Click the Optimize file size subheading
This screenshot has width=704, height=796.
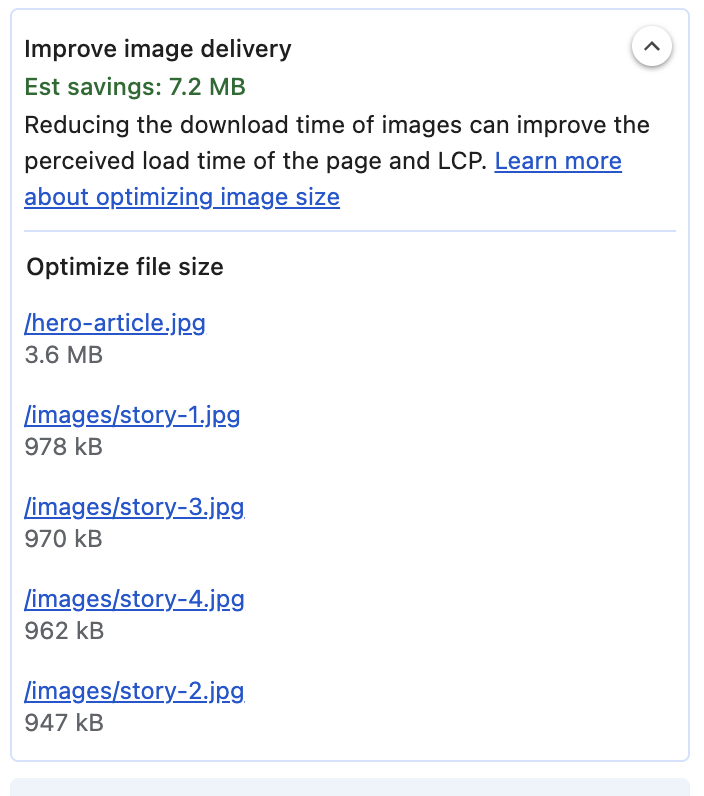125,267
